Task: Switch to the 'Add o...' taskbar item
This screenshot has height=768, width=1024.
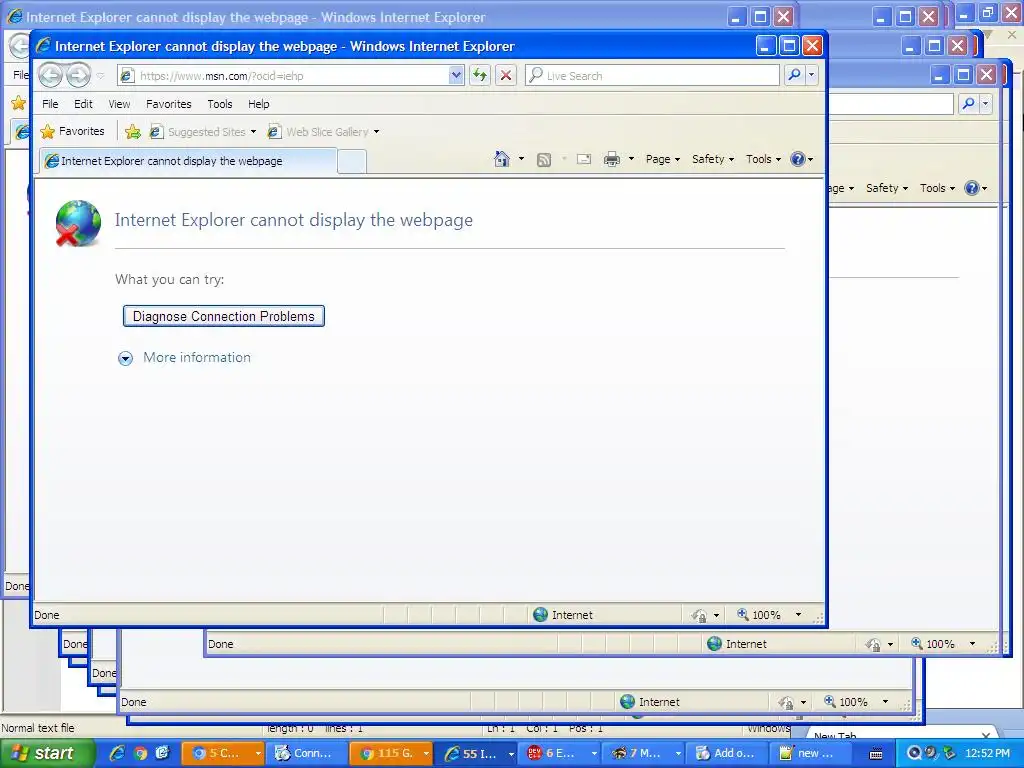Action: [728, 753]
